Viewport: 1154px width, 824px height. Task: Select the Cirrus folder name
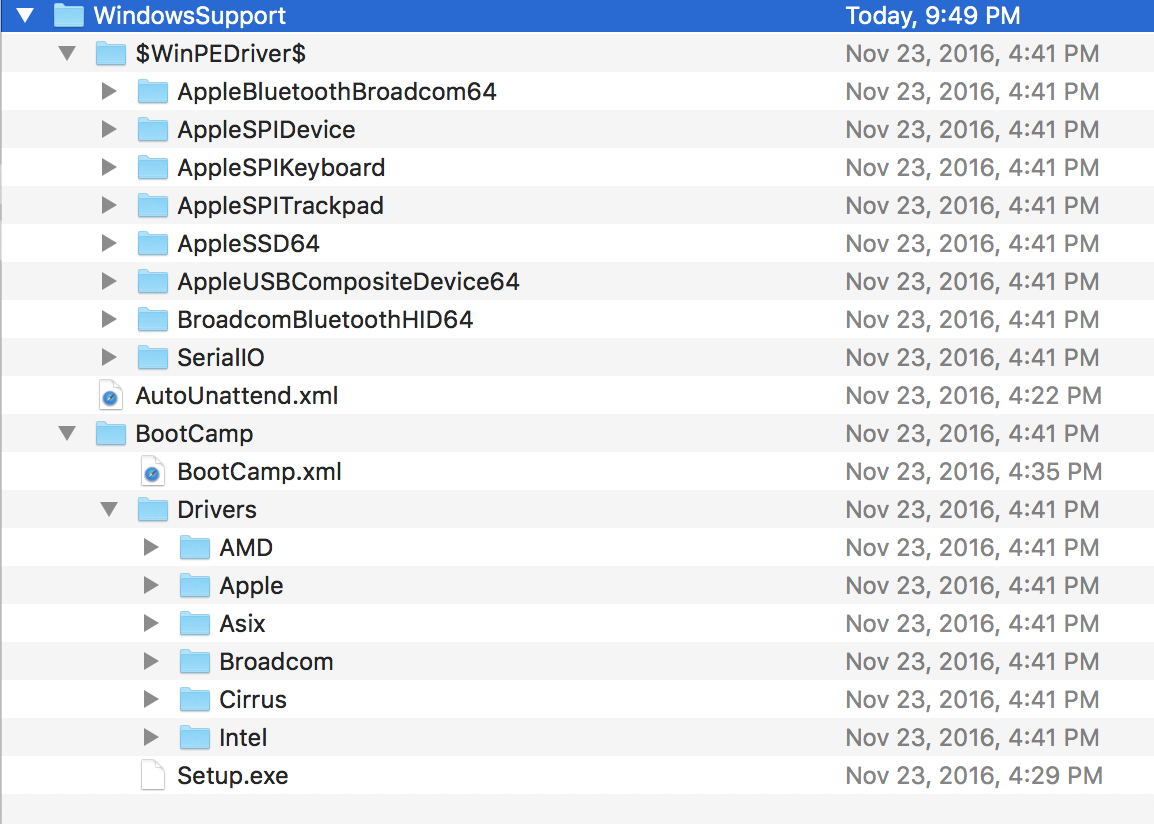pyautogui.click(x=253, y=700)
